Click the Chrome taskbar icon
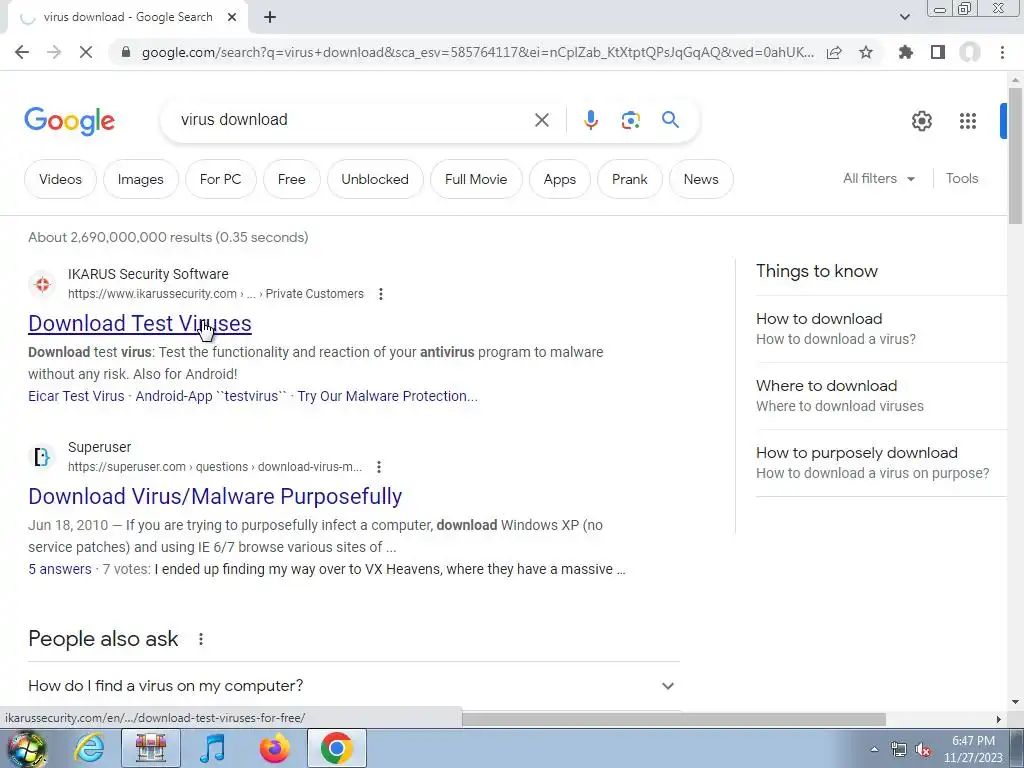This screenshot has width=1024, height=768. [336, 748]
